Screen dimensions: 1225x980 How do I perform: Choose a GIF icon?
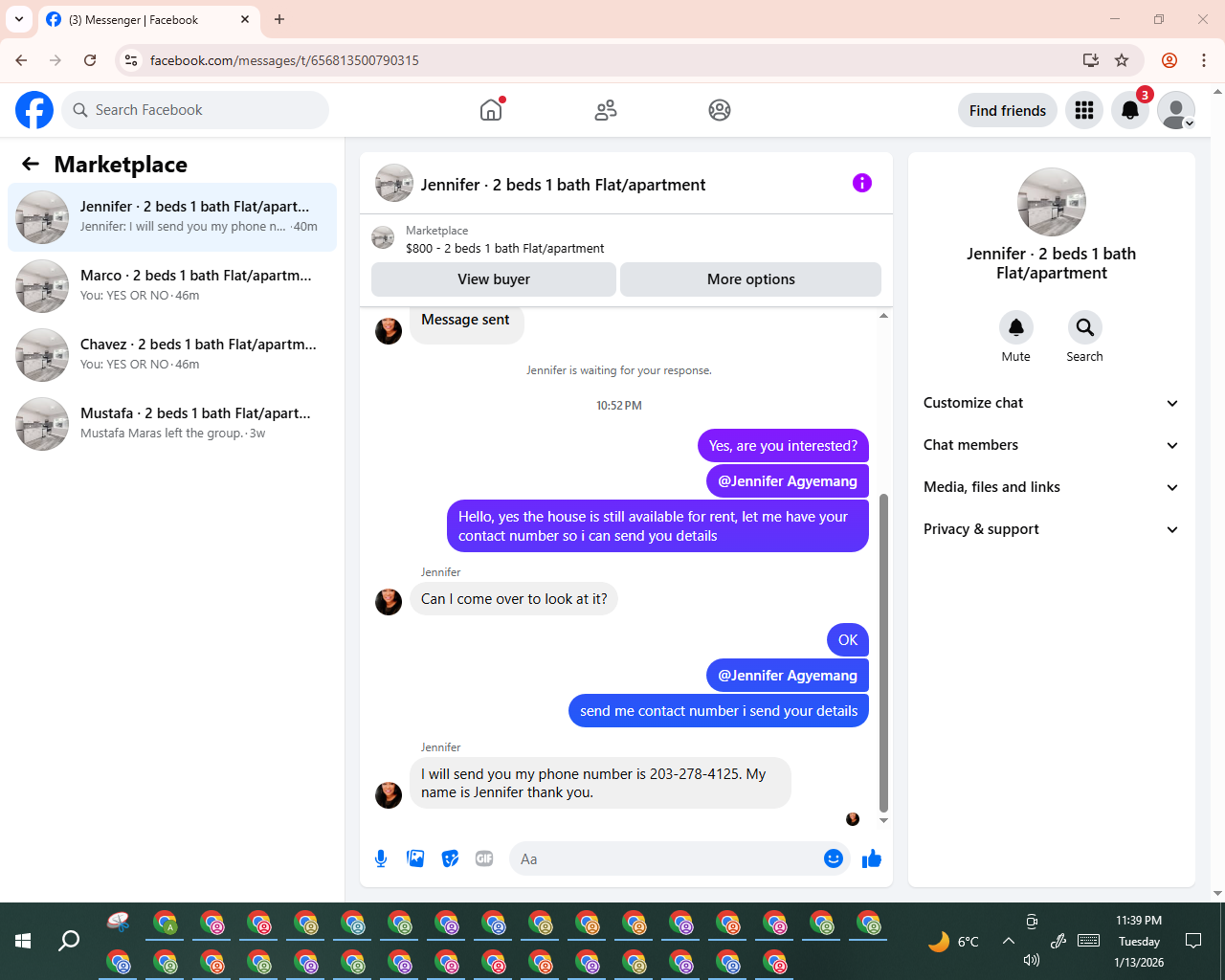coord(484,858)
